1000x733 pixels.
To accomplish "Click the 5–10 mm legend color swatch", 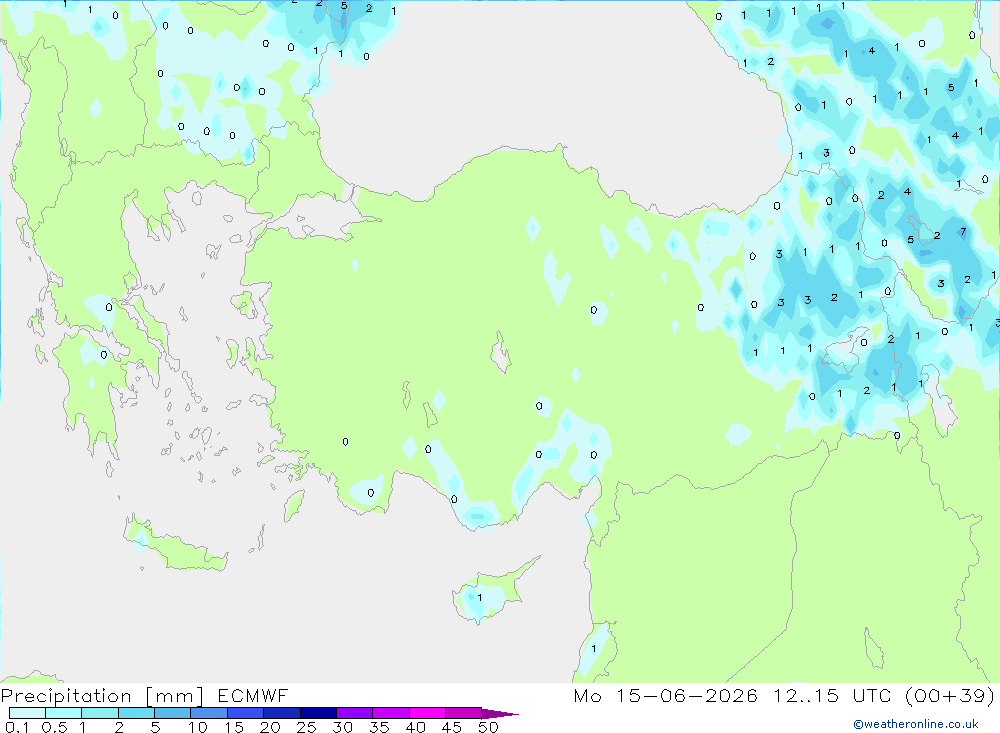I will click(172, 713).
